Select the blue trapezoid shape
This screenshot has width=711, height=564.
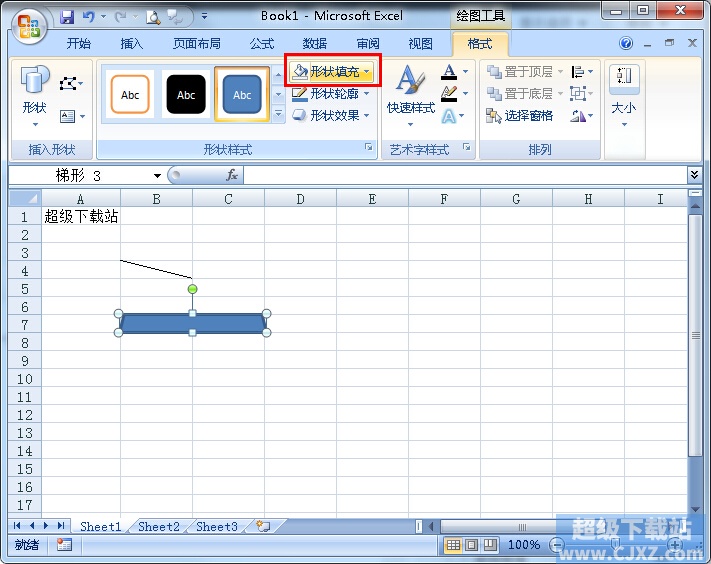[x=192, y=323]
